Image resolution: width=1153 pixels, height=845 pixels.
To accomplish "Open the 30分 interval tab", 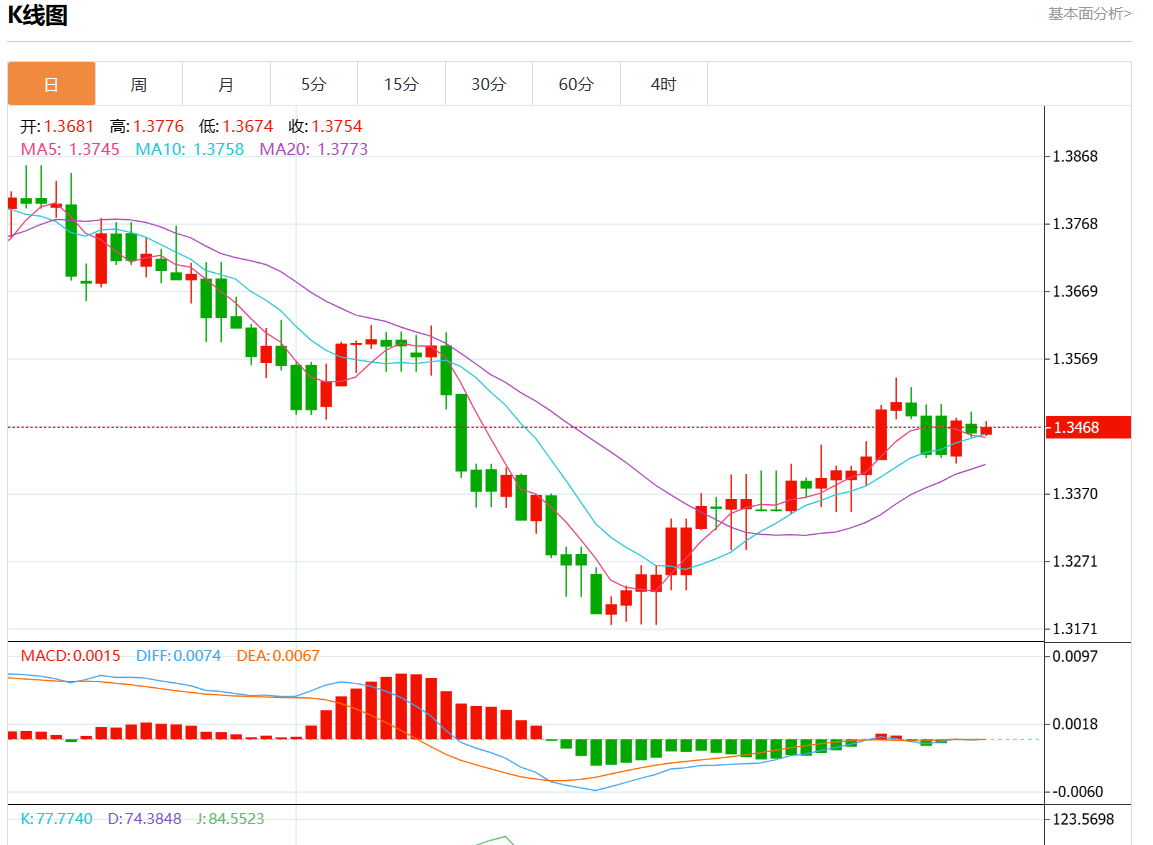I will (x=489, y=84).
